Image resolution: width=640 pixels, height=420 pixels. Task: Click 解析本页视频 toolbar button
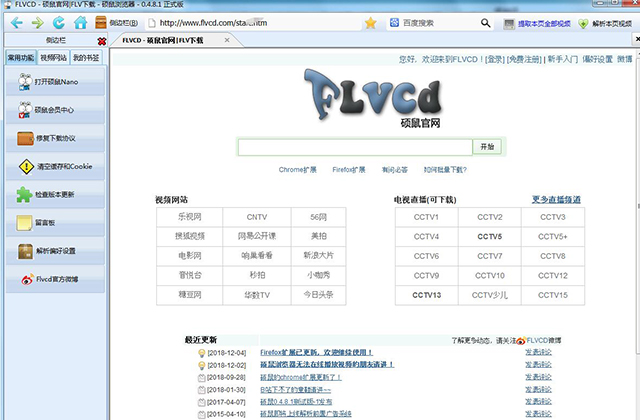(x=605, y=24)
